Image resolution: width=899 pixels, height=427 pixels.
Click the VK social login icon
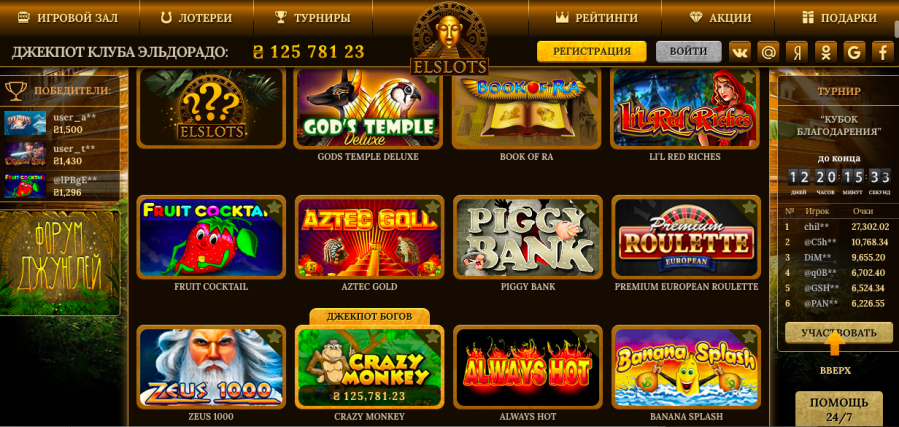coord(740,52)
